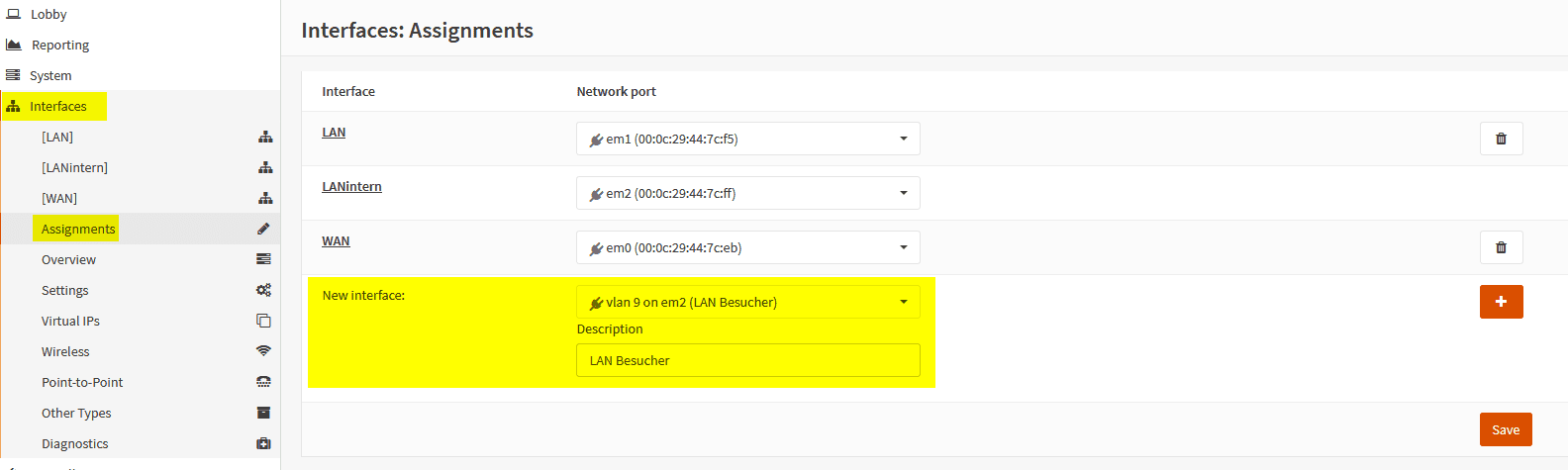Click the Settings gears icon in sidebar
This screenshot has height=470, width=1568.
click(x=263, y=290)
